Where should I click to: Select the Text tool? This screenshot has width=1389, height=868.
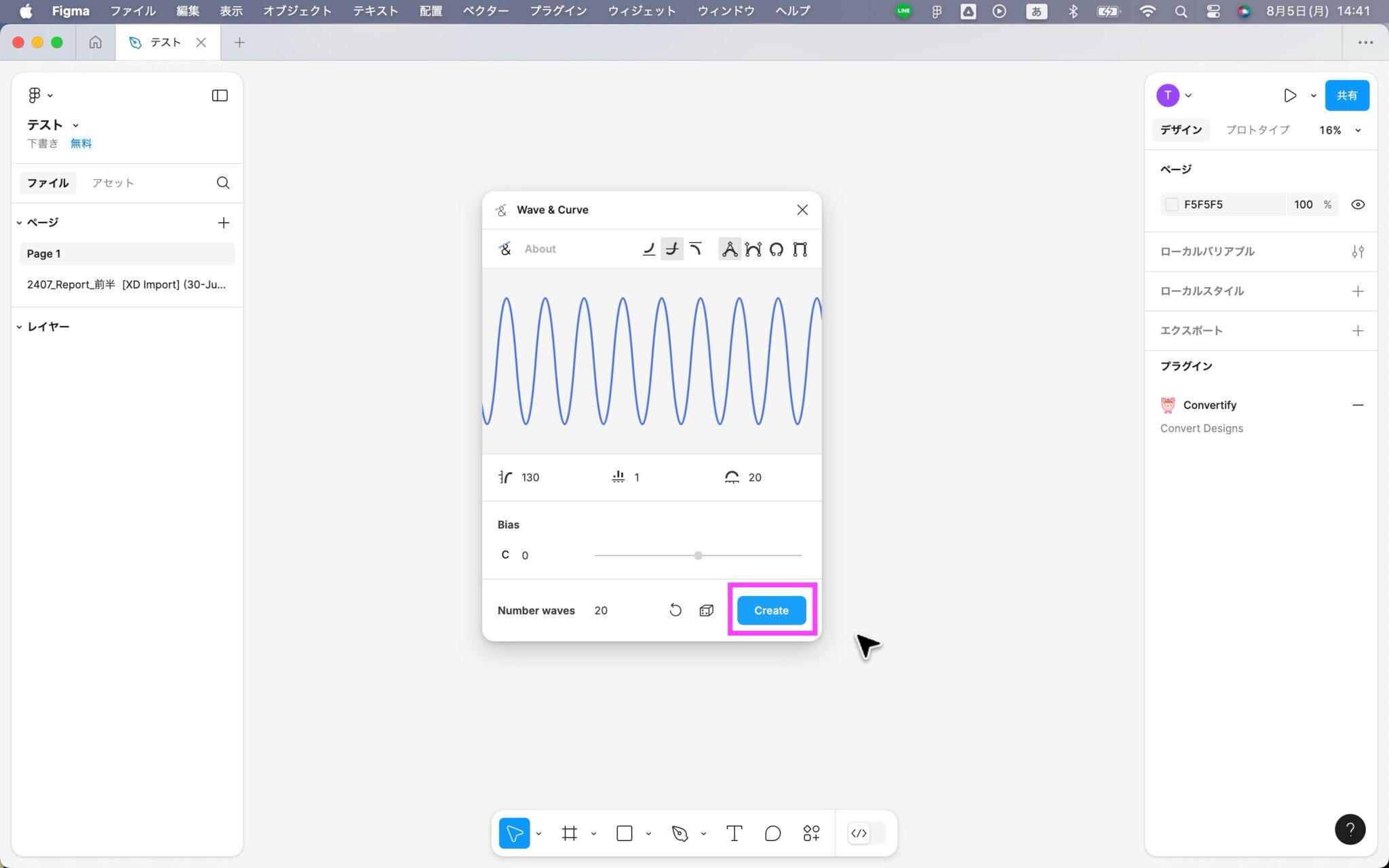(734, 833)
